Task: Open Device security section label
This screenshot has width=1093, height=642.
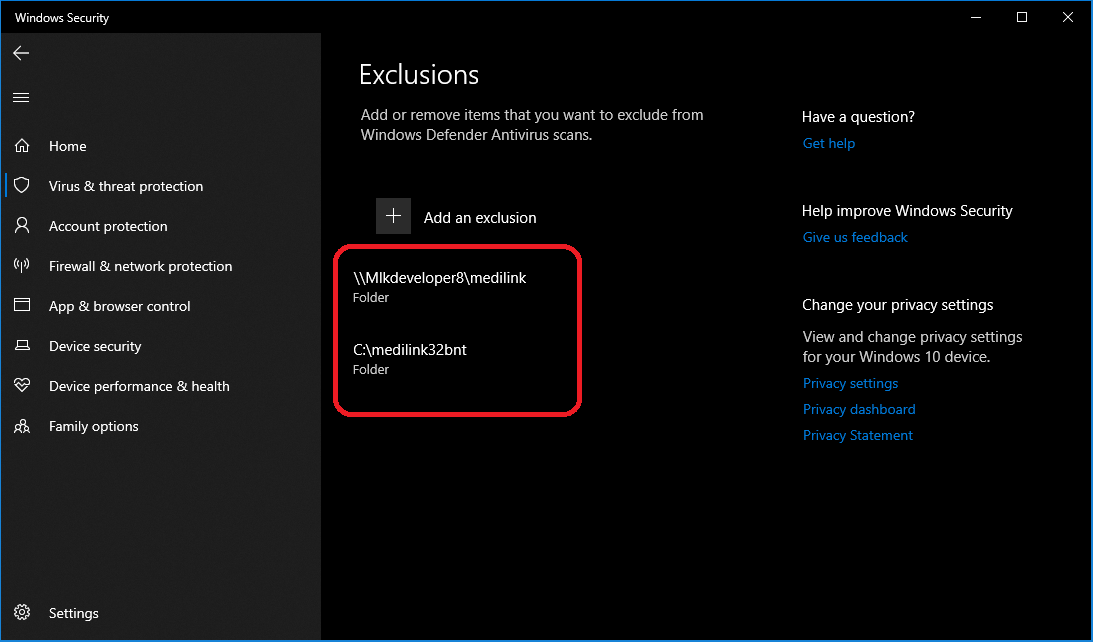Action: click(95, 346)
